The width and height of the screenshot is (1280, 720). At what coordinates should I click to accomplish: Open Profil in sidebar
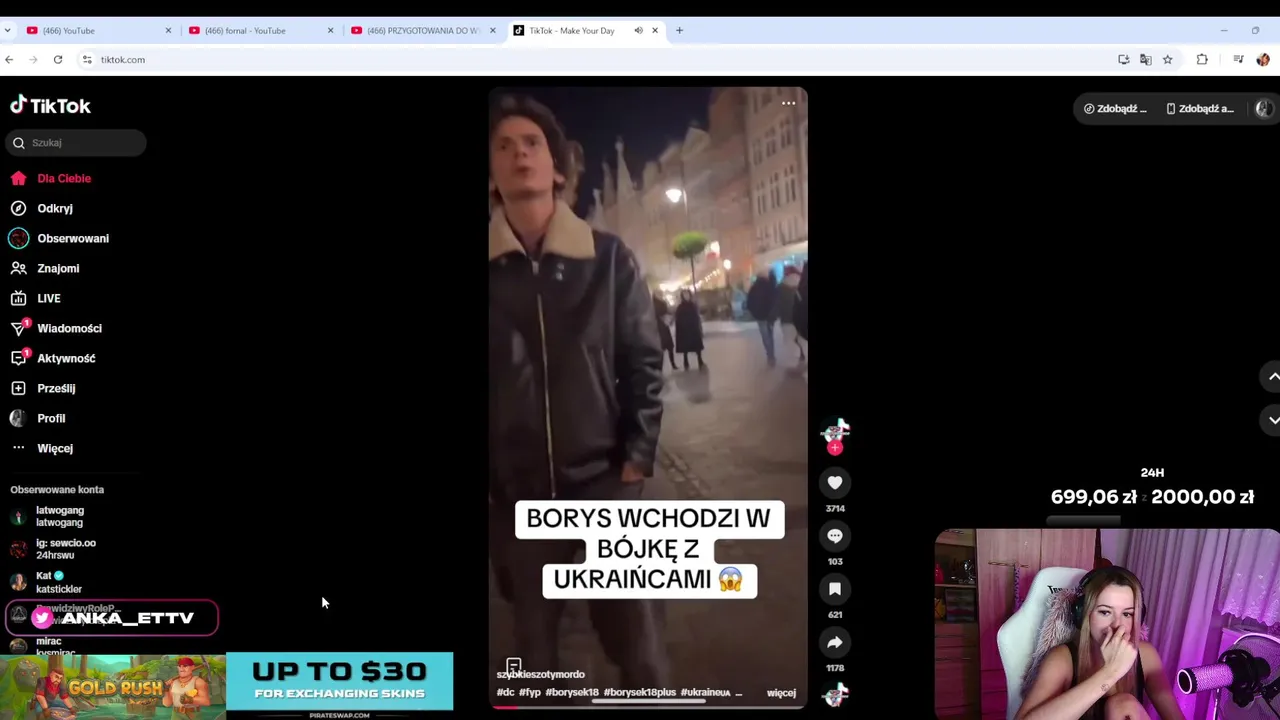[38, 418]
